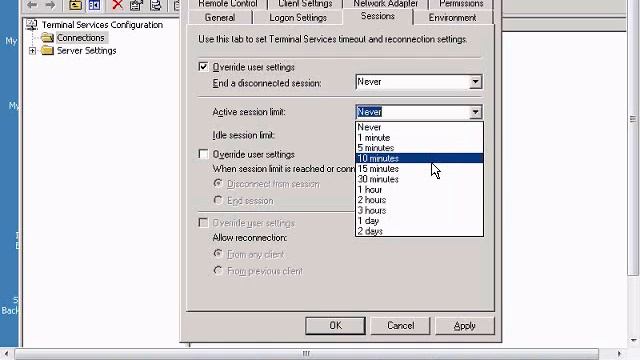640x360 pixels.
Task: Choose 1 hour from the list
Action: pyautogui.click(x=419, y=189)
